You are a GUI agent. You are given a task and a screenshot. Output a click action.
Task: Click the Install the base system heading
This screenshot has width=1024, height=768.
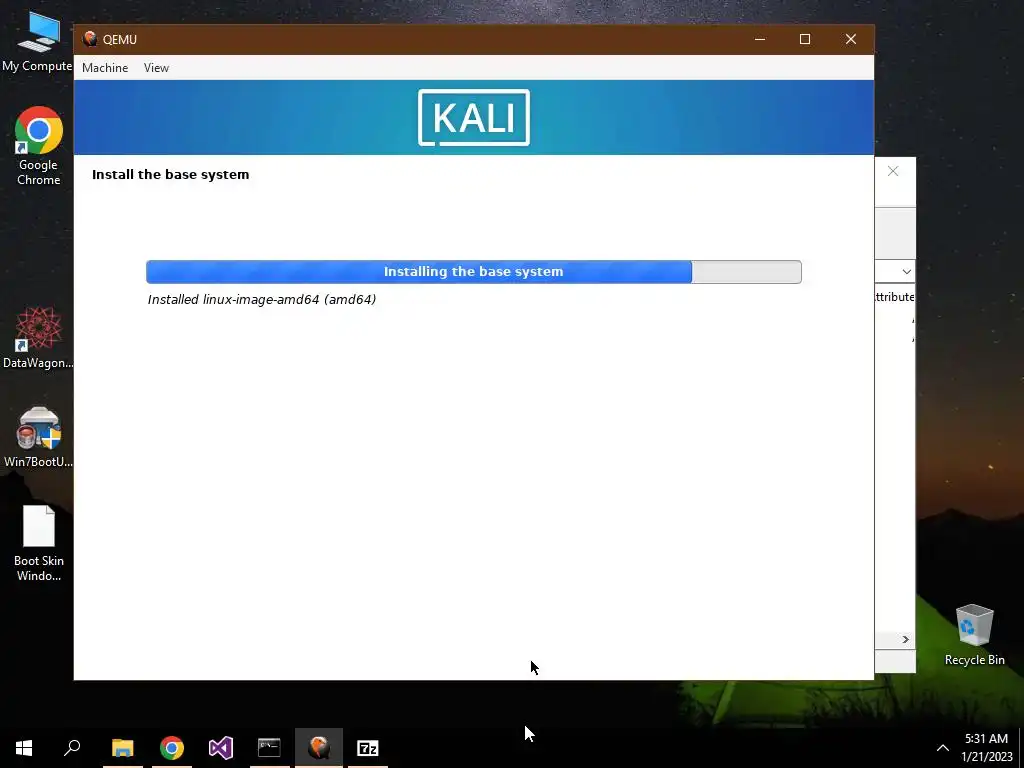tap(170, 174)
